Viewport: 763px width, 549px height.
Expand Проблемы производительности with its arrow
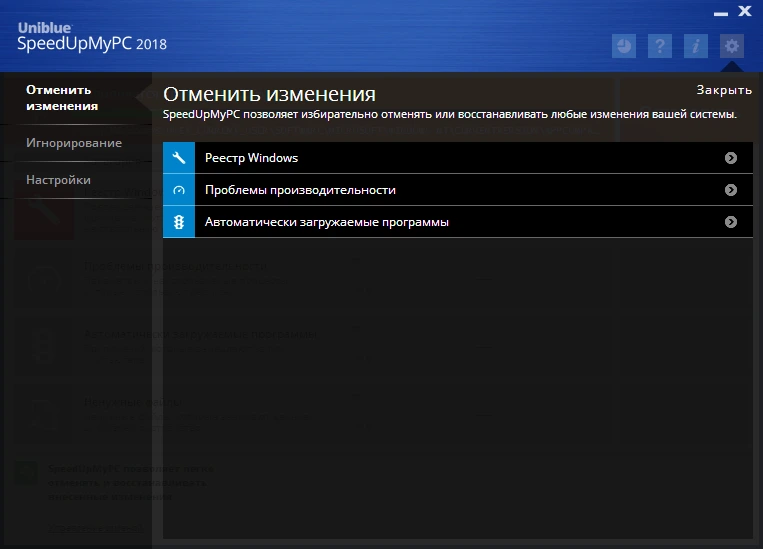click(730, 190)
